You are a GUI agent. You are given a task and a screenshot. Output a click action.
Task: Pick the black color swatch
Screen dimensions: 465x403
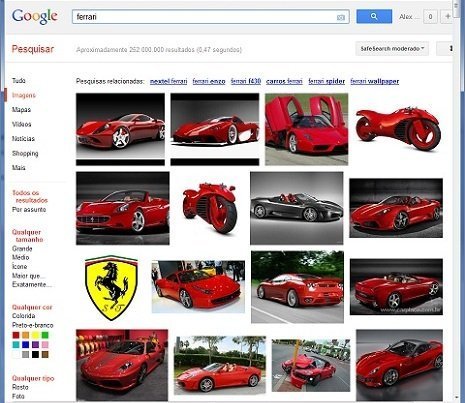[35, 354]
